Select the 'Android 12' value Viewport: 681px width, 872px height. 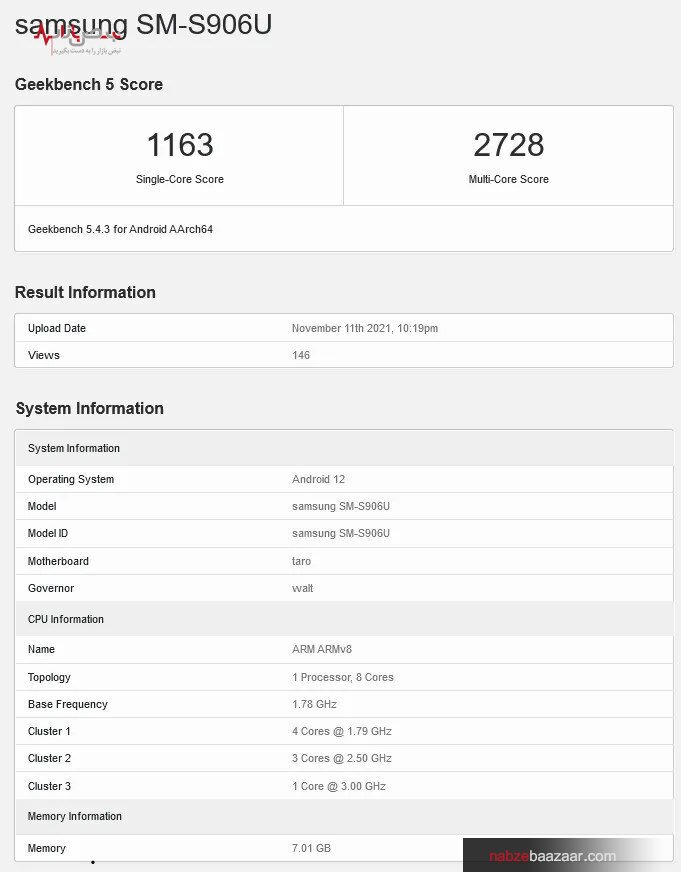(x=319, y=479)
